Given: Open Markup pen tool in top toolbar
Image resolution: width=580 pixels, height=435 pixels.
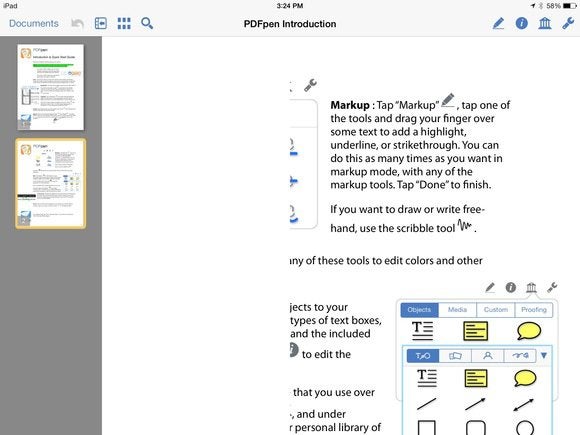Looking at the screenshot, I should [498, 23].
